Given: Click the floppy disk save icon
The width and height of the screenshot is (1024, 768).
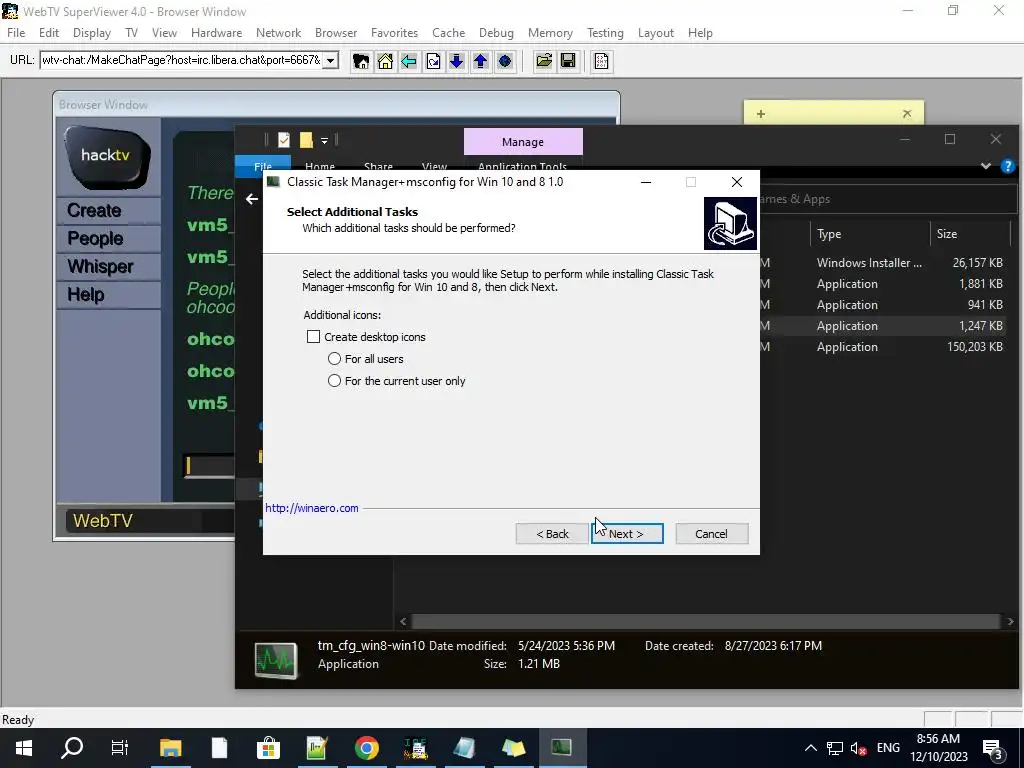Looking at the screenshot, I should pos(568,61).
